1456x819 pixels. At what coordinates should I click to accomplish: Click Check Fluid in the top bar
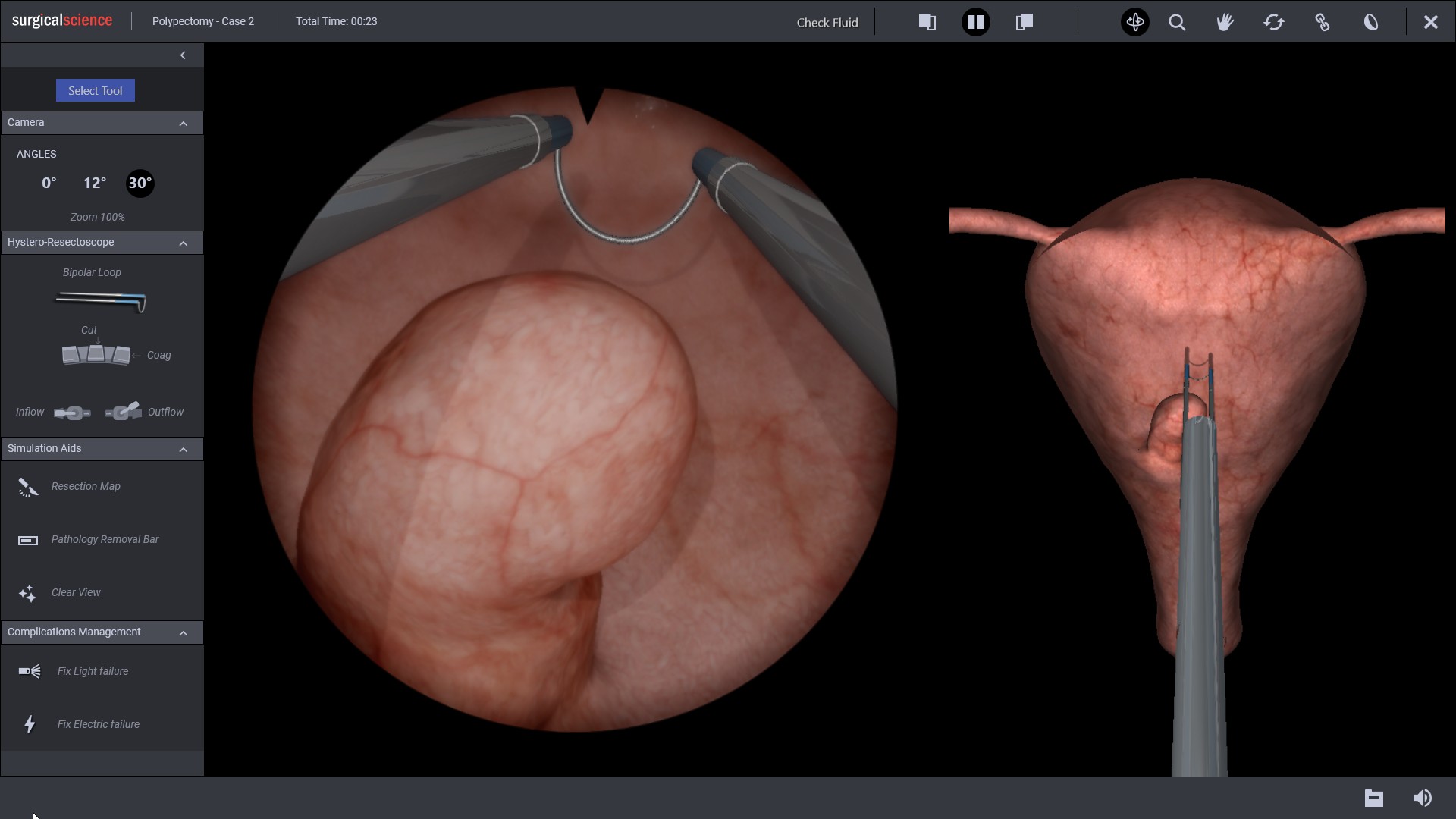coord(827,23)
